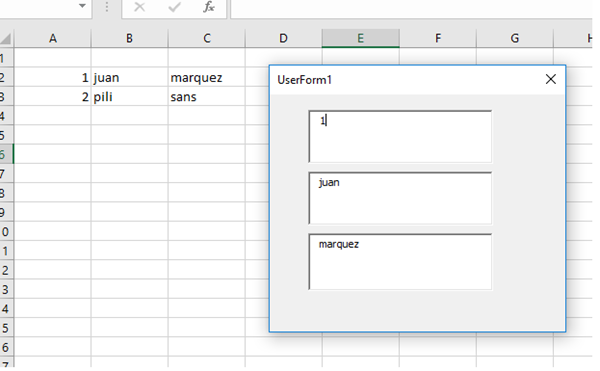Select column B header
Screen dimensions: 600x371
click(129, 39)
